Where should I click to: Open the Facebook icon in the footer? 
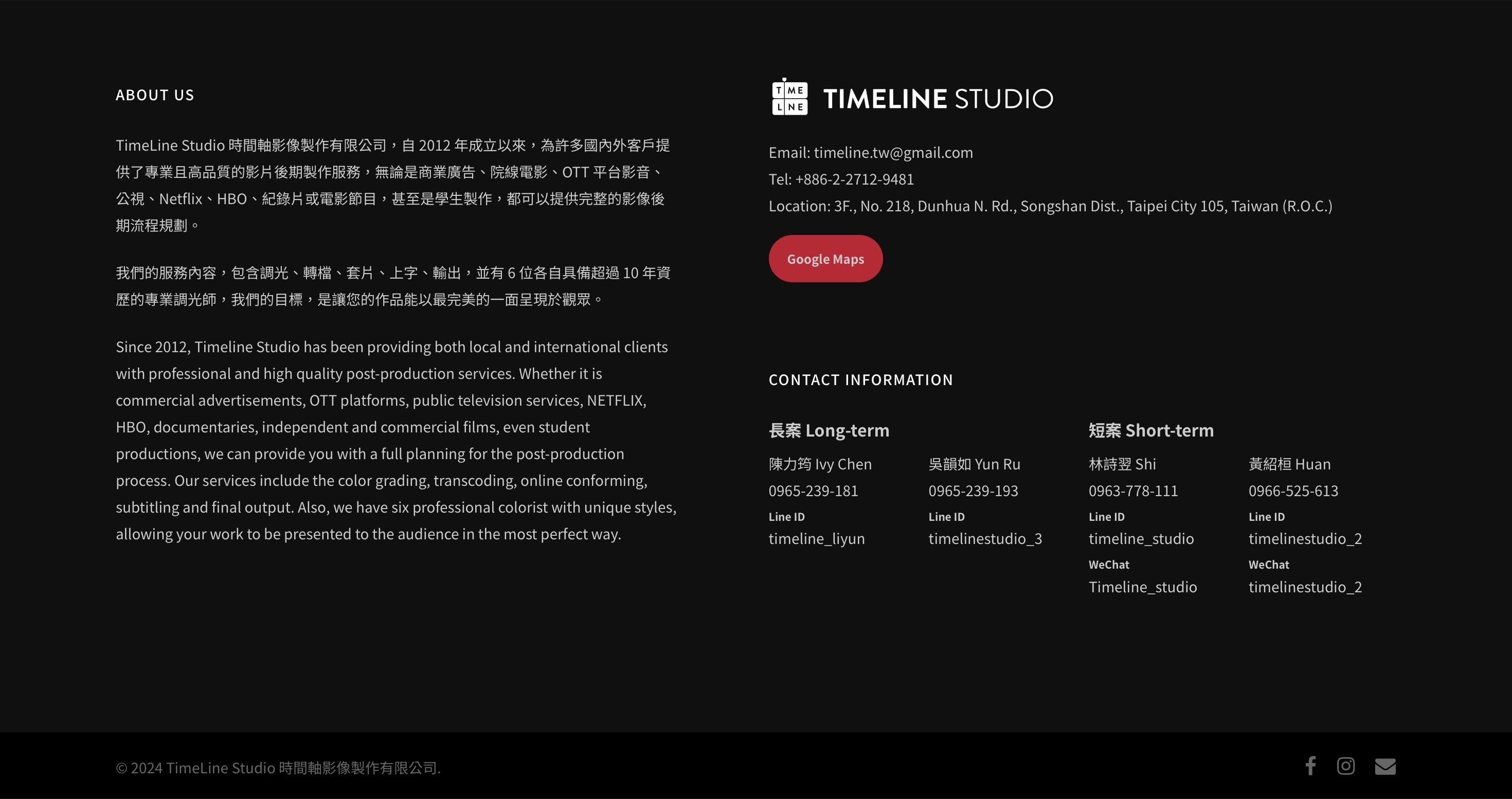pyautogui.click(x=1311, y=766)
